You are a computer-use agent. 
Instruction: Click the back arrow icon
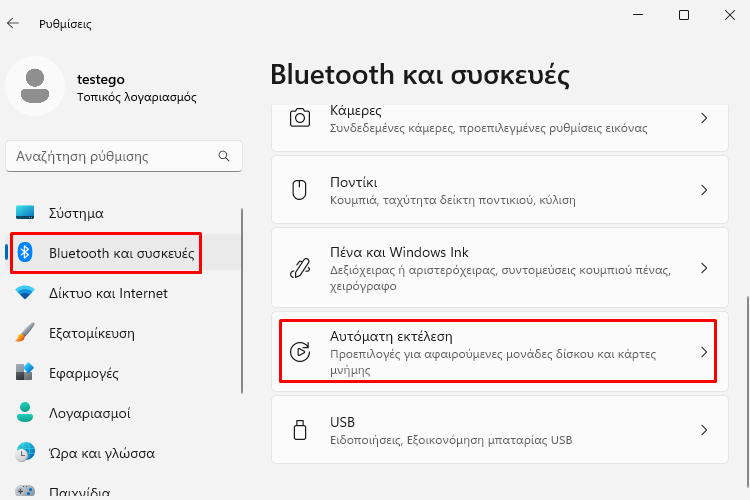tap(13, 23)
